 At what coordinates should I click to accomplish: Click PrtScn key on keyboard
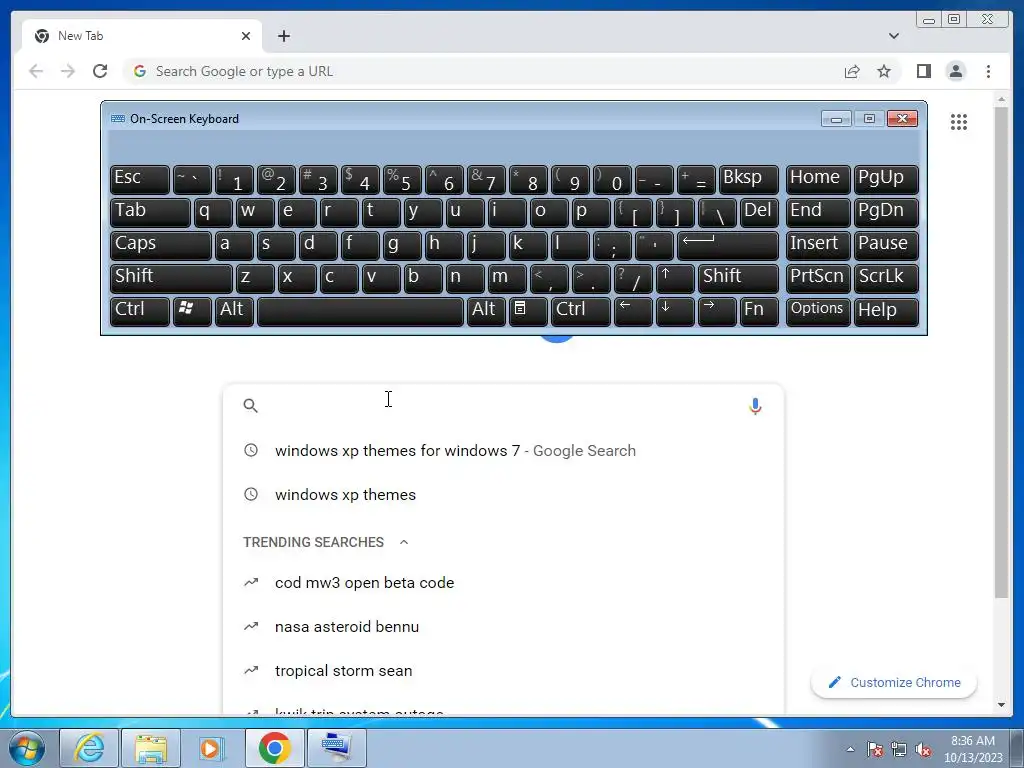818,277
